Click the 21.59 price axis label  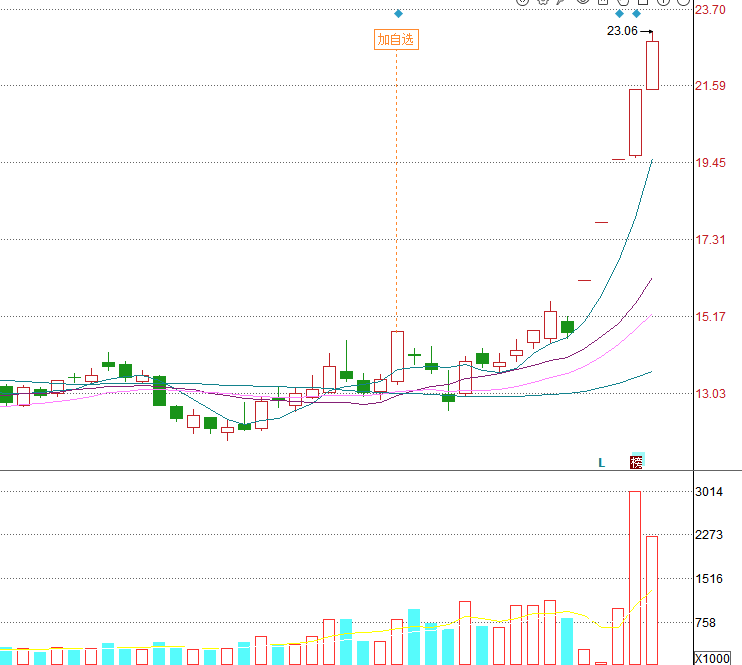click(x=710, y=86)
